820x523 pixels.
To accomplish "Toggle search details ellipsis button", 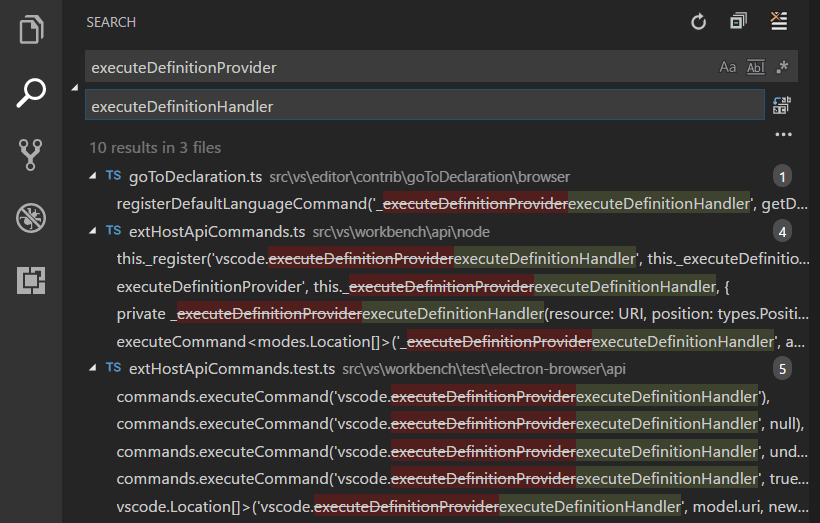I will (x=783, y=134).
